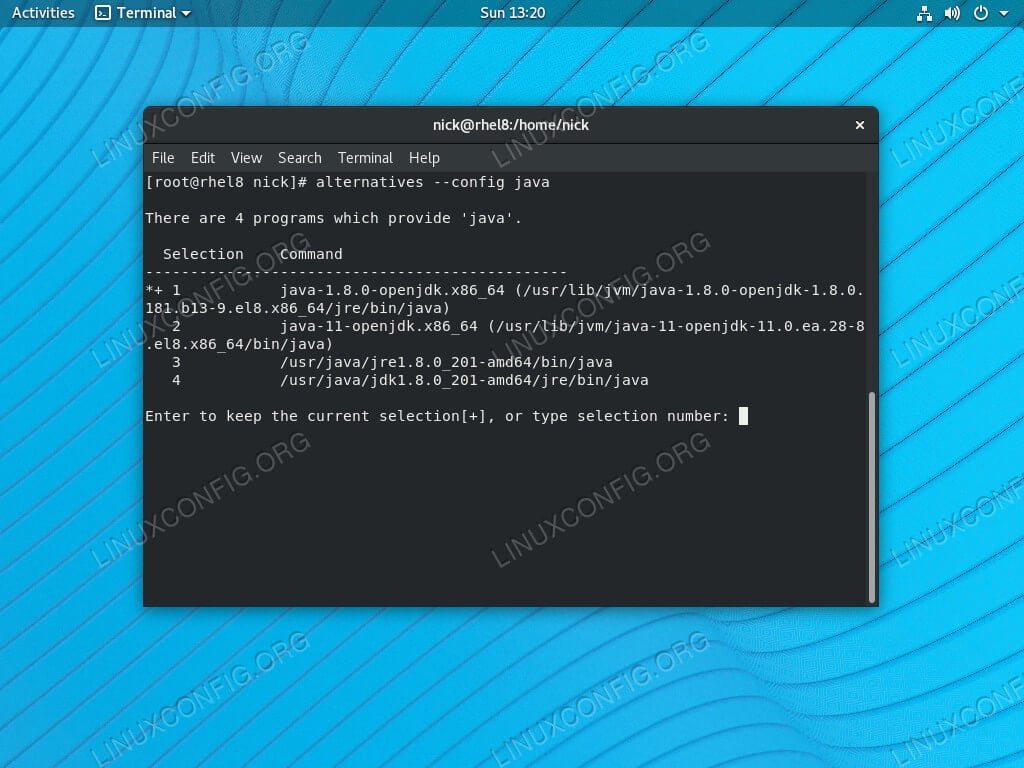The image size is (1024, 768).
Task: Open the Terminal menu in the menu bar
Action: (365, 158)
